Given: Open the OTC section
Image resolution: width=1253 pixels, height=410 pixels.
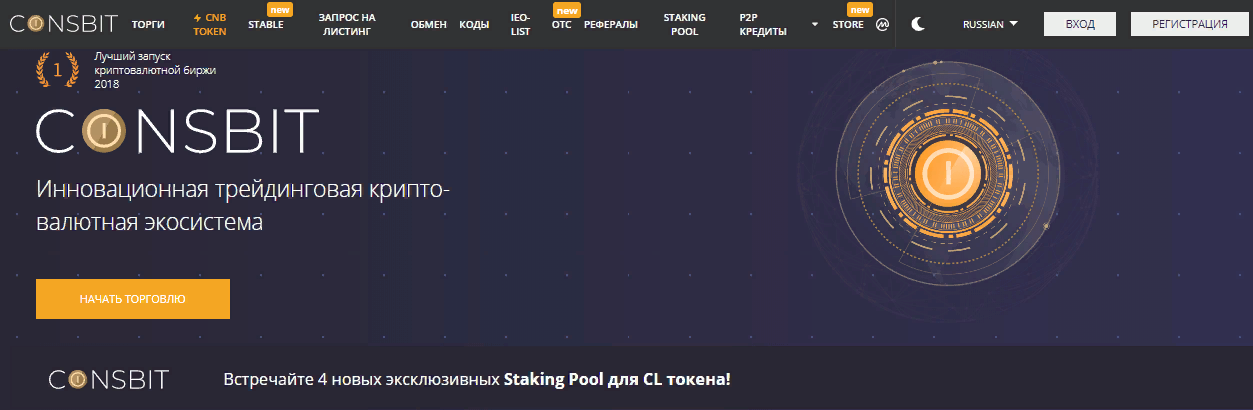Looking at the screenshot, I should click(x=561, y=24).
